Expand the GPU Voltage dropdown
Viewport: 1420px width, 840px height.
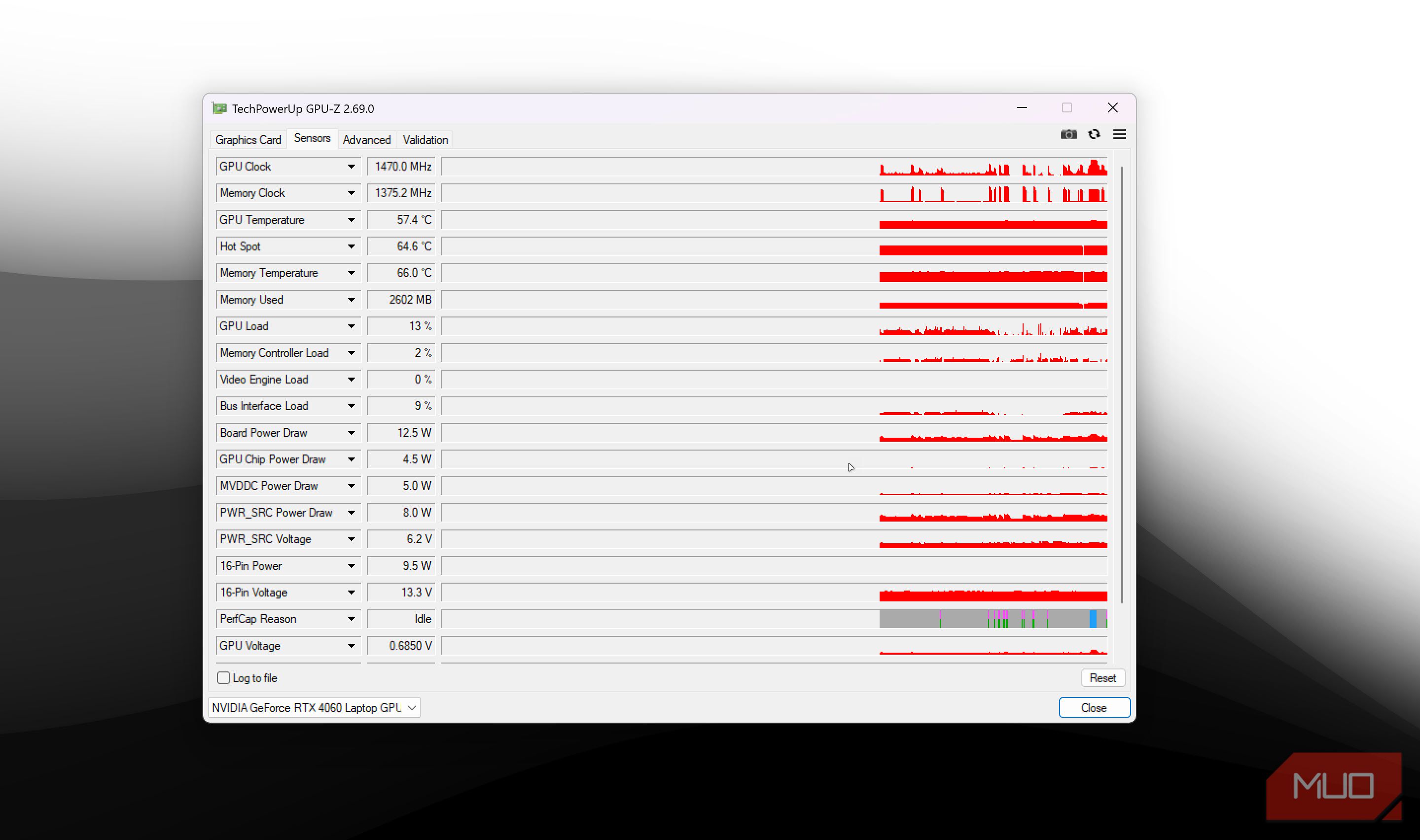(x=351, y=645)
